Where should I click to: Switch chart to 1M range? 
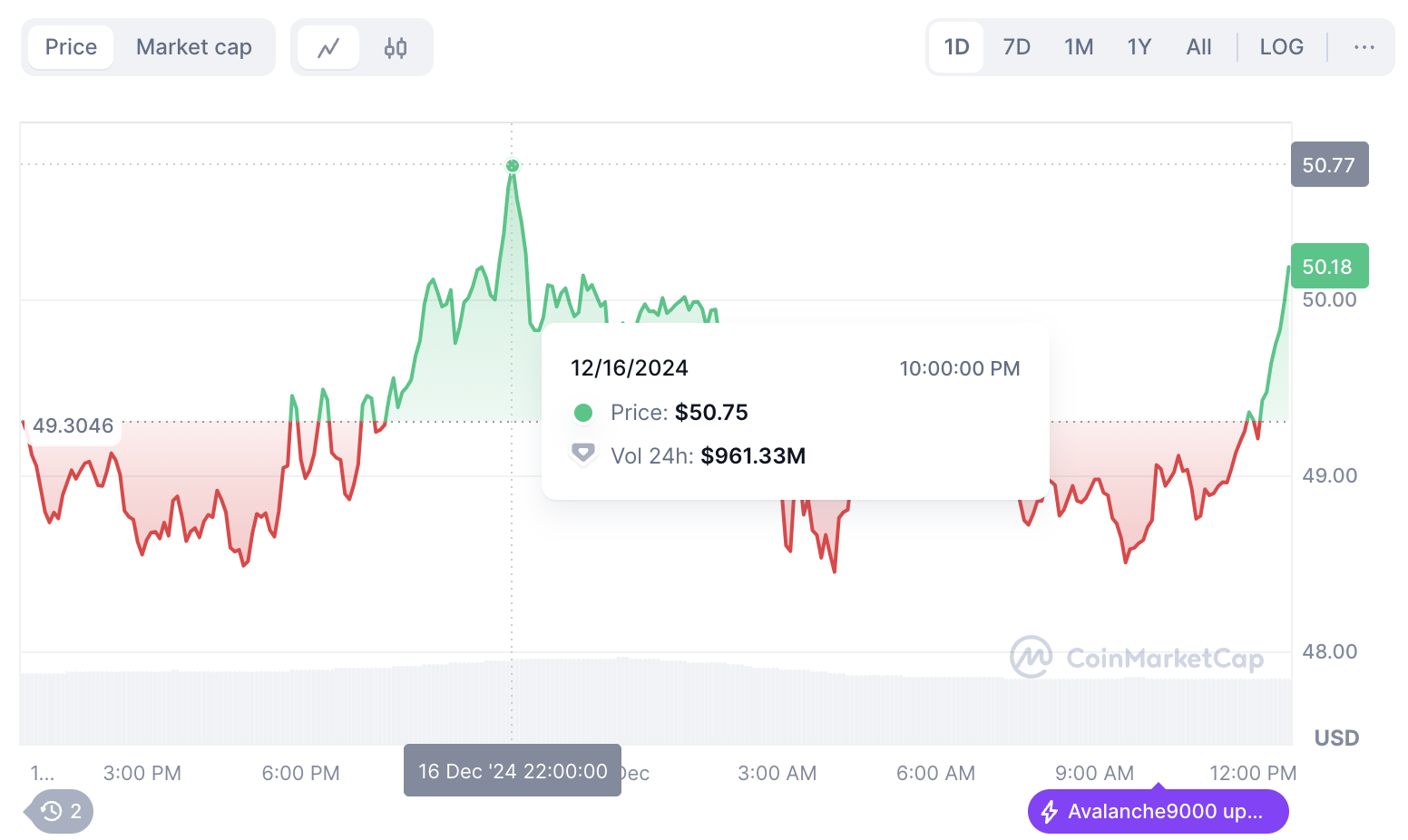1079,47
